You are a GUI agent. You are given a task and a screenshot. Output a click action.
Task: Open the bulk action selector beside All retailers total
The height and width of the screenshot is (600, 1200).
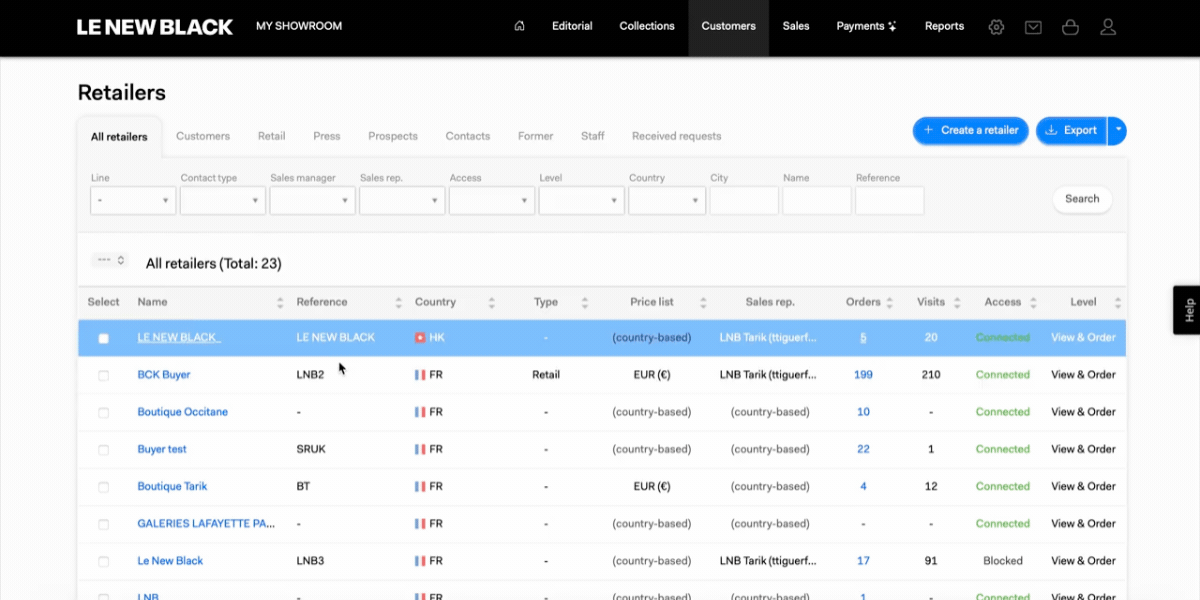[110, 260]
